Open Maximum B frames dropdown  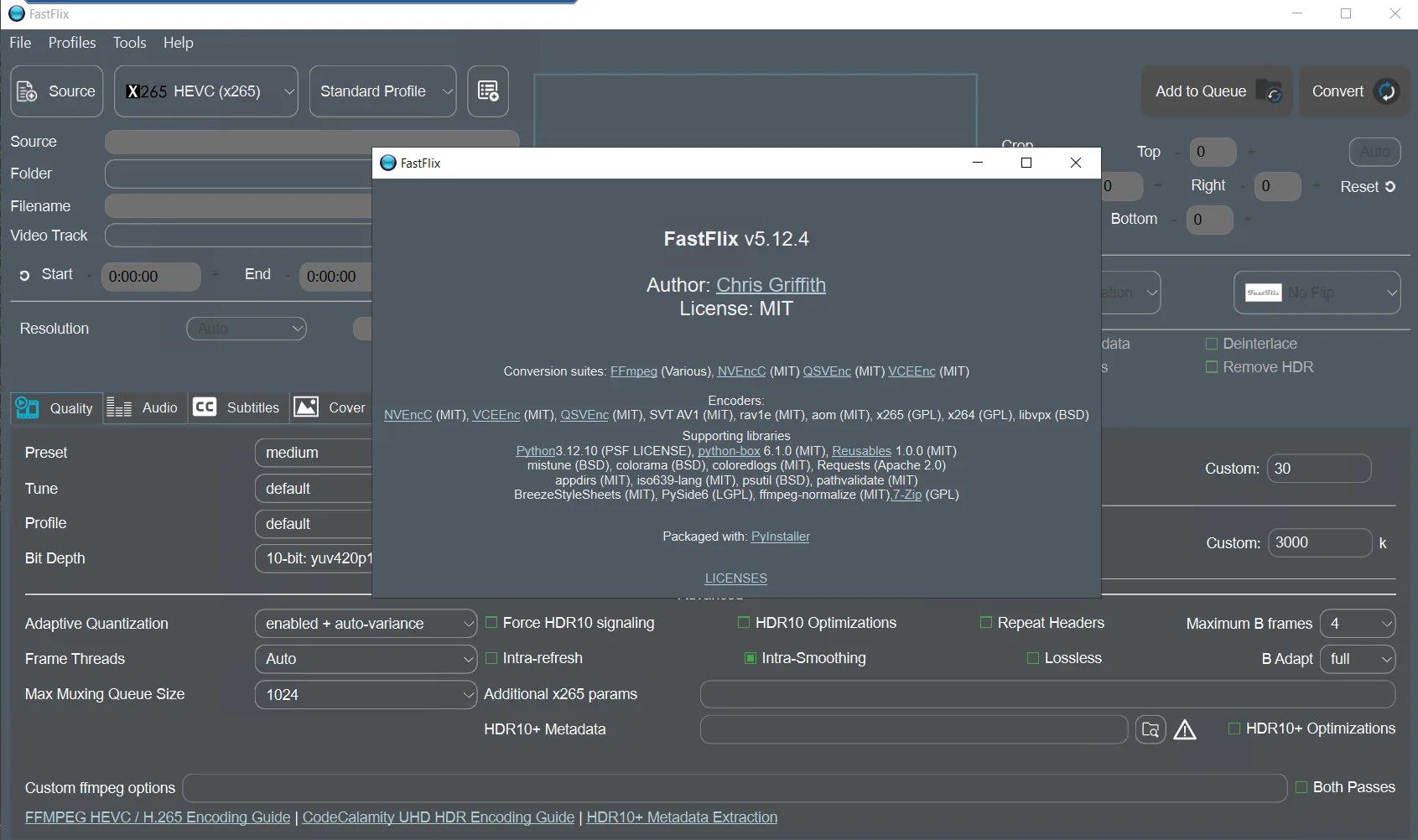pyautogui.click(x=1358, y=624)
